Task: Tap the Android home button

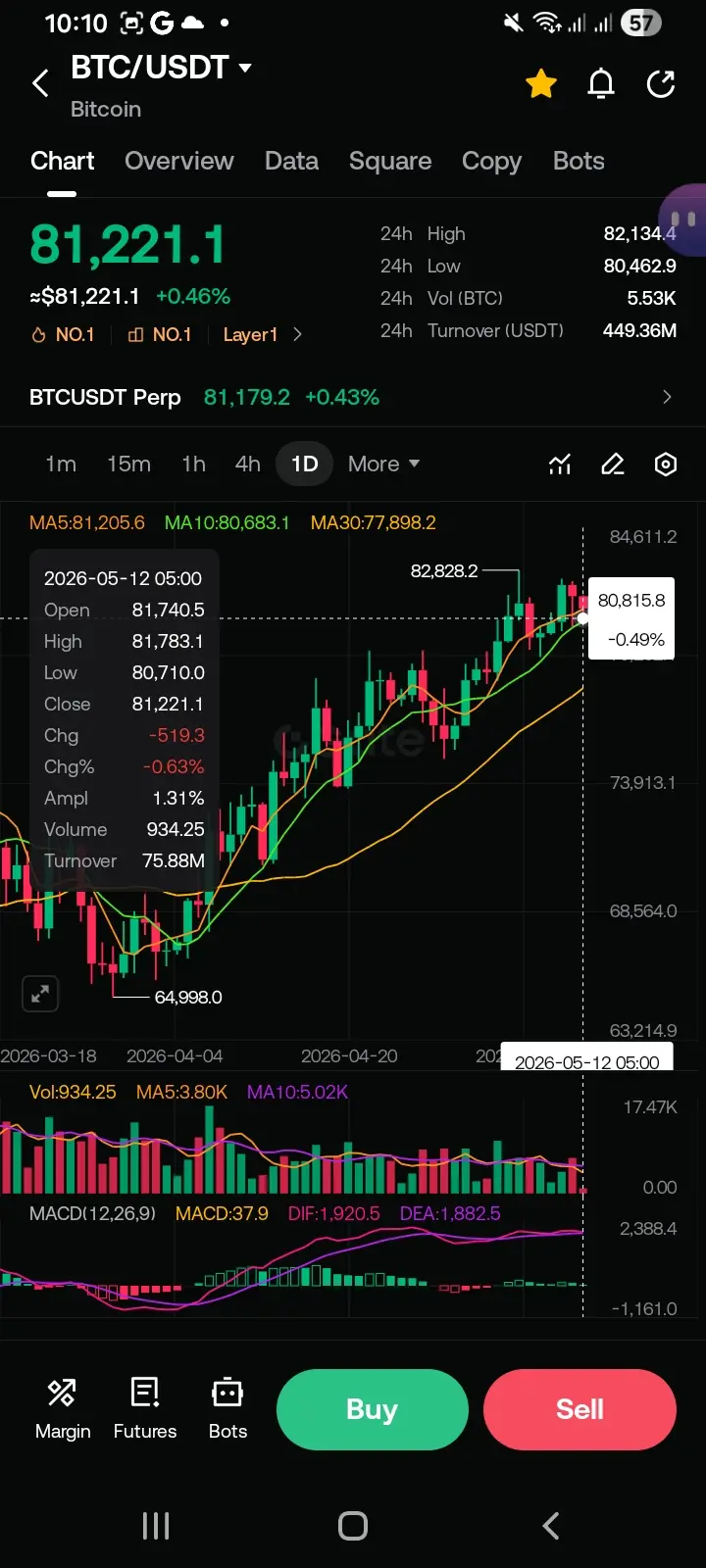Action: click(x=353, y=1526)
